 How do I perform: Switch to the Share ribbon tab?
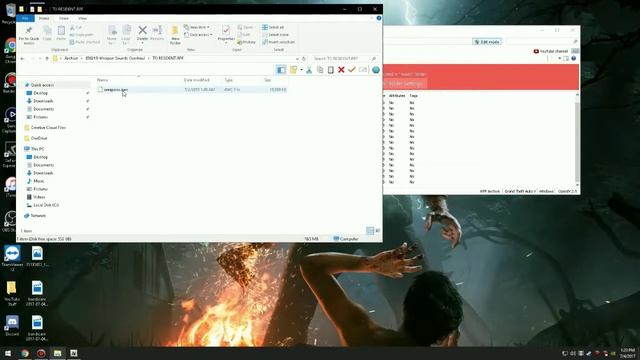[64, 18]
